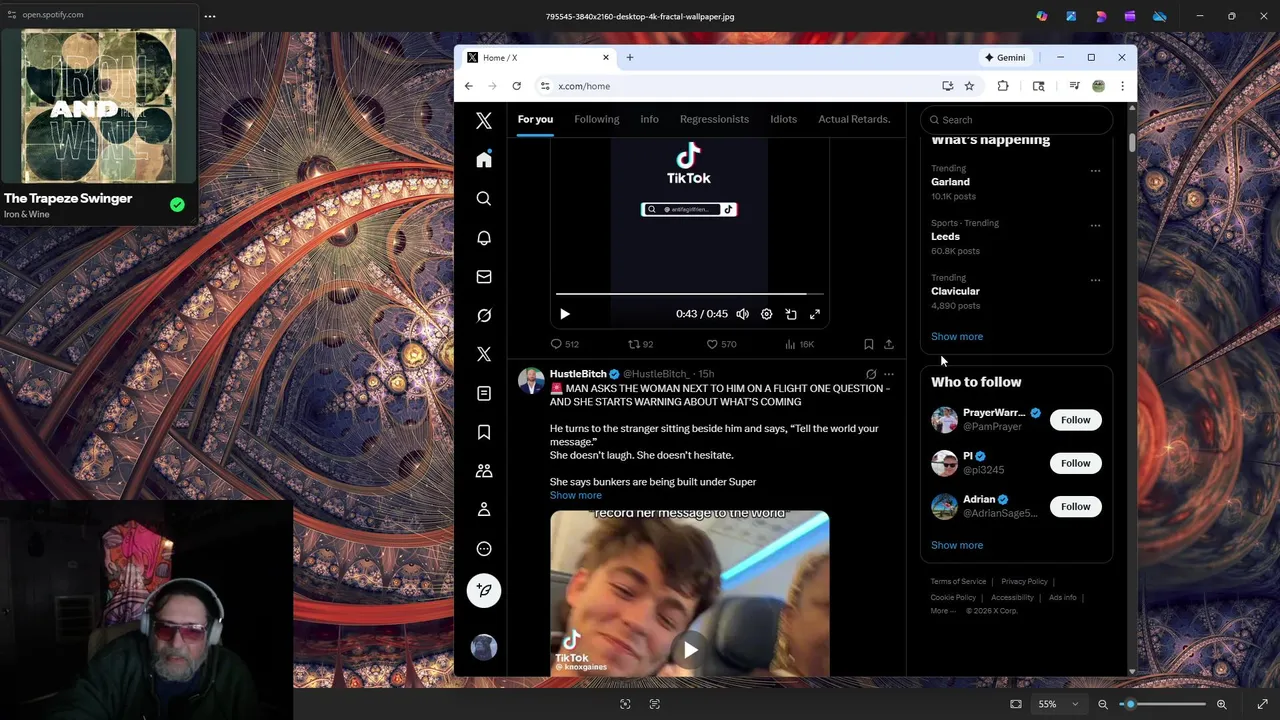The height and width of the screenshot is (720, 1280).
Task: Show more under What's happening
Action: [x=957, y=337]
